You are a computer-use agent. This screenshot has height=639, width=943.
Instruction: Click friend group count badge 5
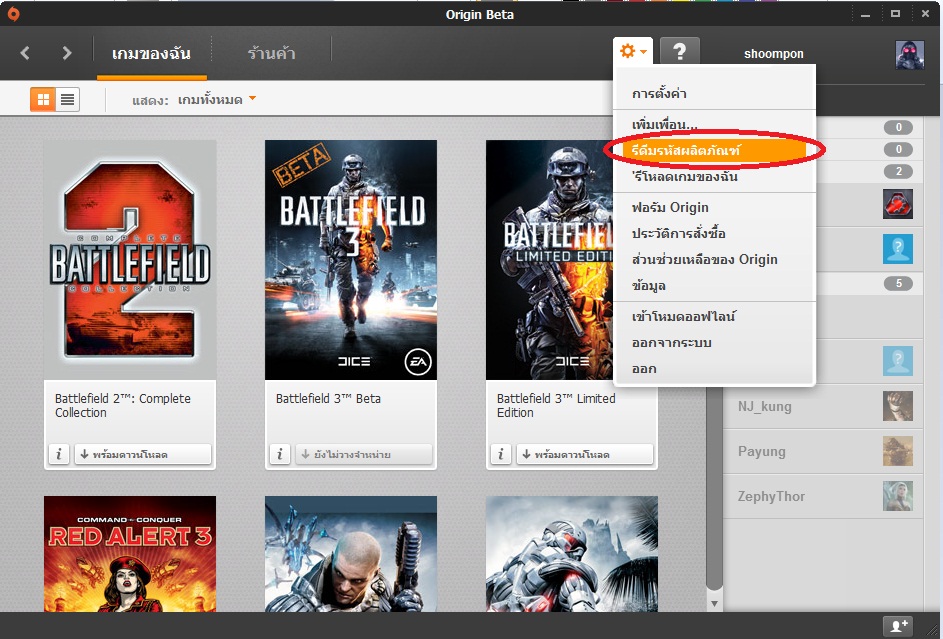[x=898, y=283]
